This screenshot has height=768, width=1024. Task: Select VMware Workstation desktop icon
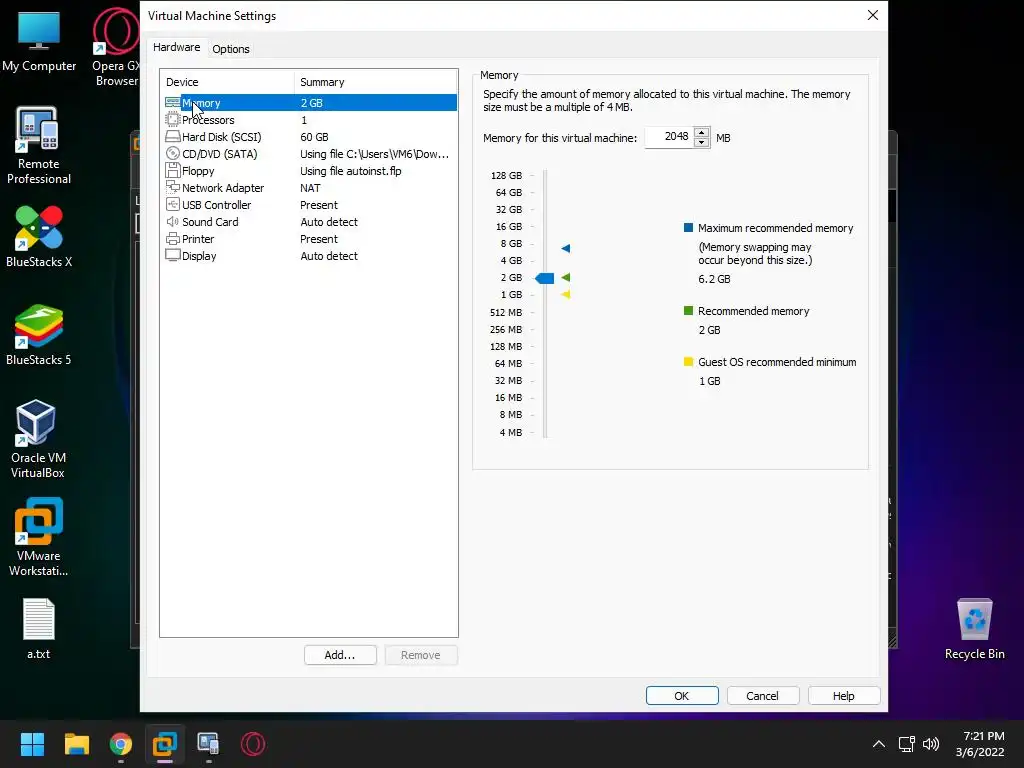39,537
